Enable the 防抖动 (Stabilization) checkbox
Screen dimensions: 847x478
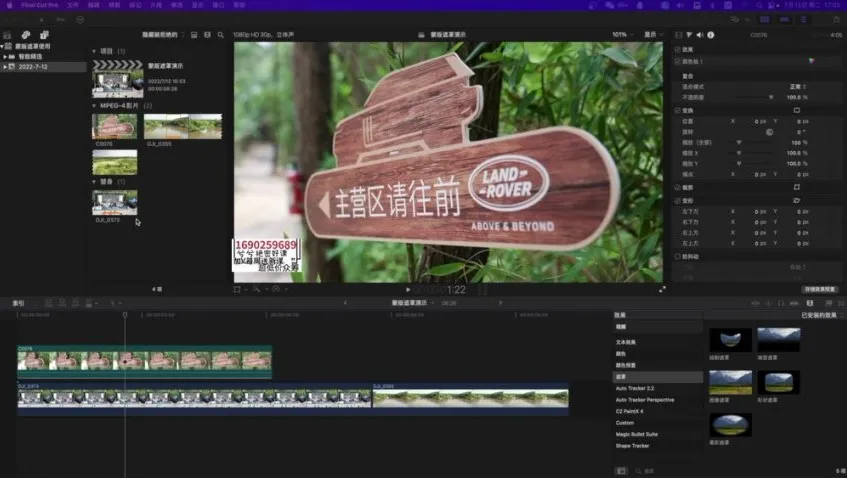point(677,256)
